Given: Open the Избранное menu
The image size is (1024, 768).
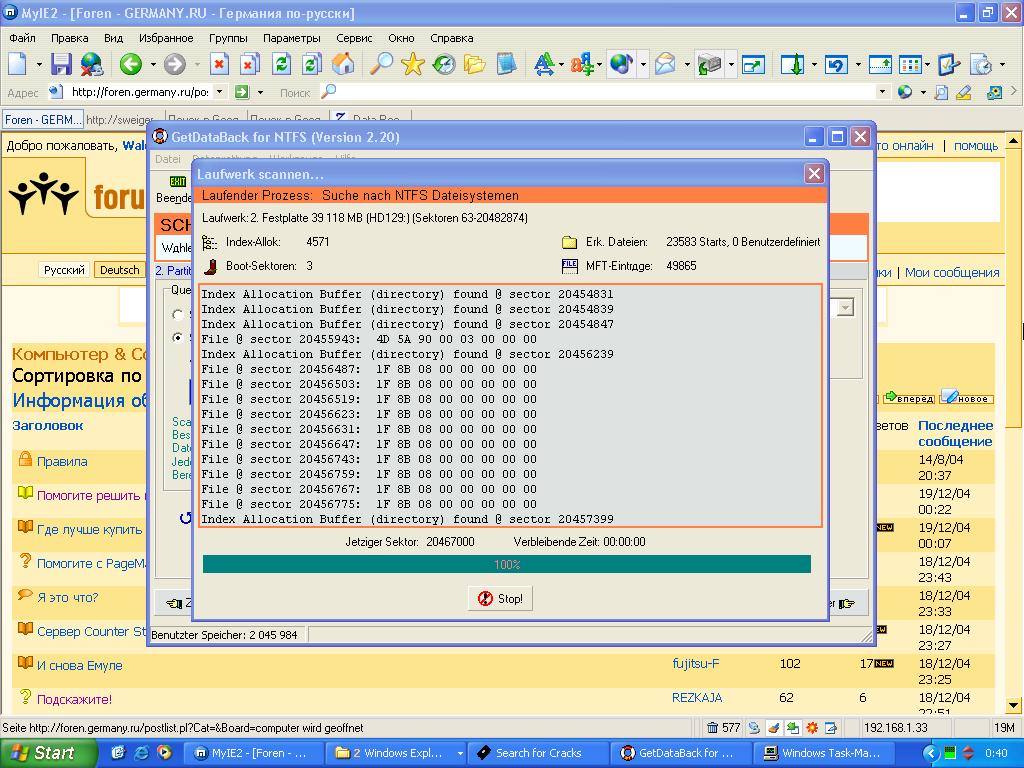Looking at the screenshot, I should 166,38.
